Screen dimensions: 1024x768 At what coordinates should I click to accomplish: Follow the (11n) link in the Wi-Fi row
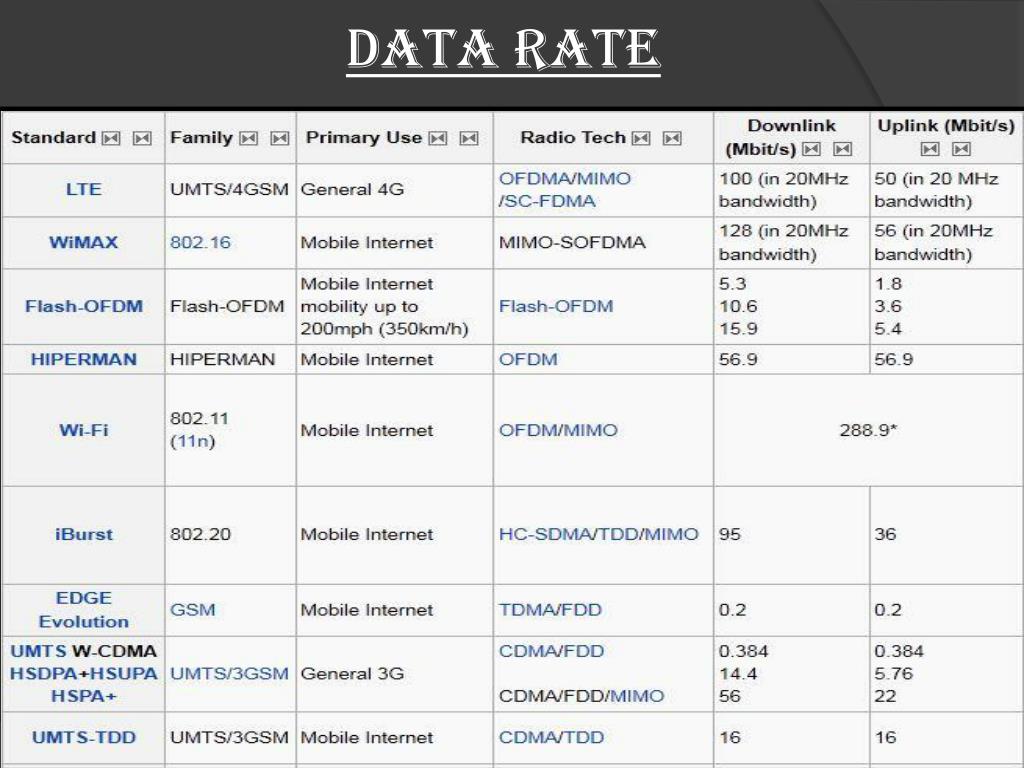coord(193,441)
